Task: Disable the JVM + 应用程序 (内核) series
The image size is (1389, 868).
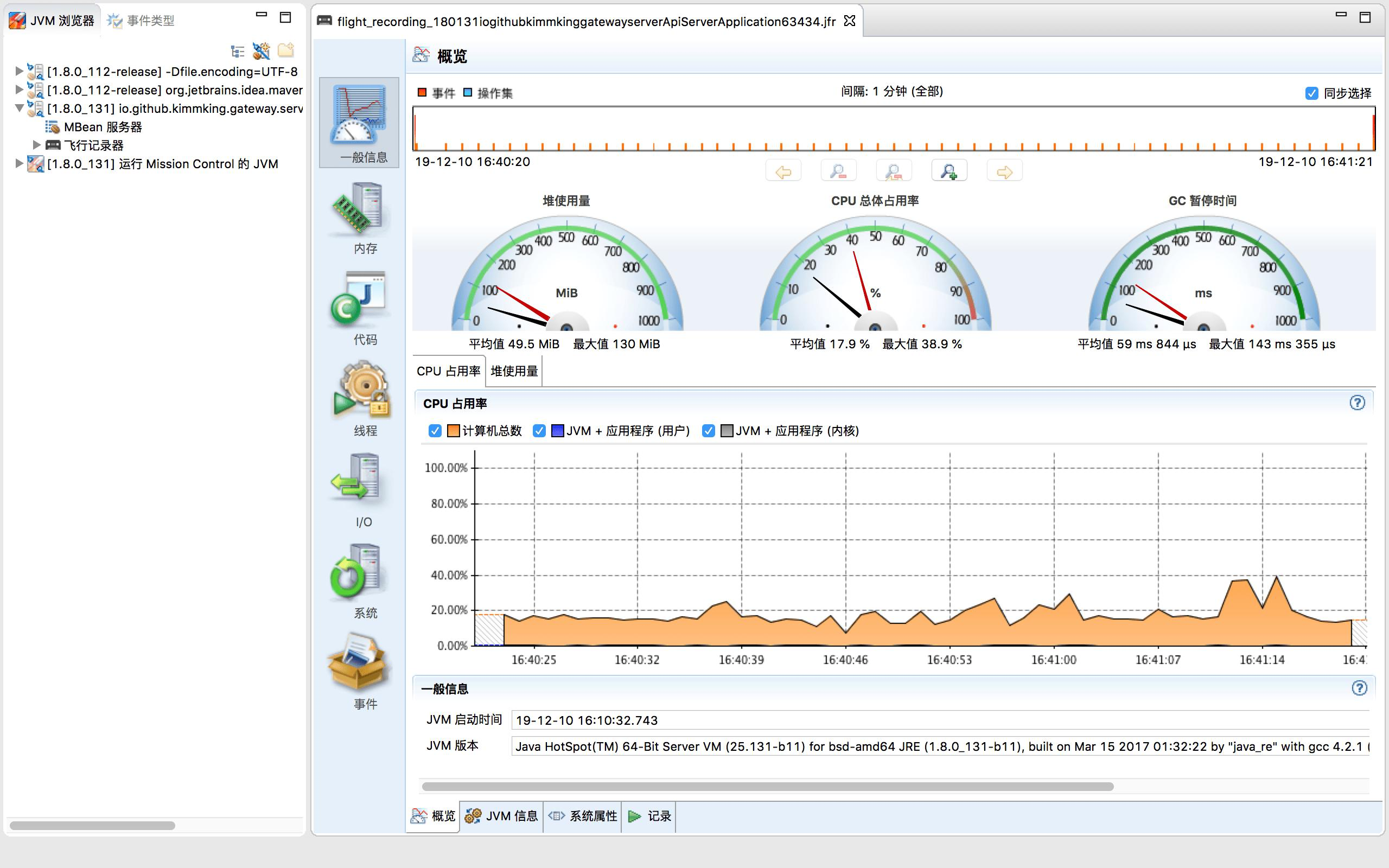Action: (x=709, y=431)
